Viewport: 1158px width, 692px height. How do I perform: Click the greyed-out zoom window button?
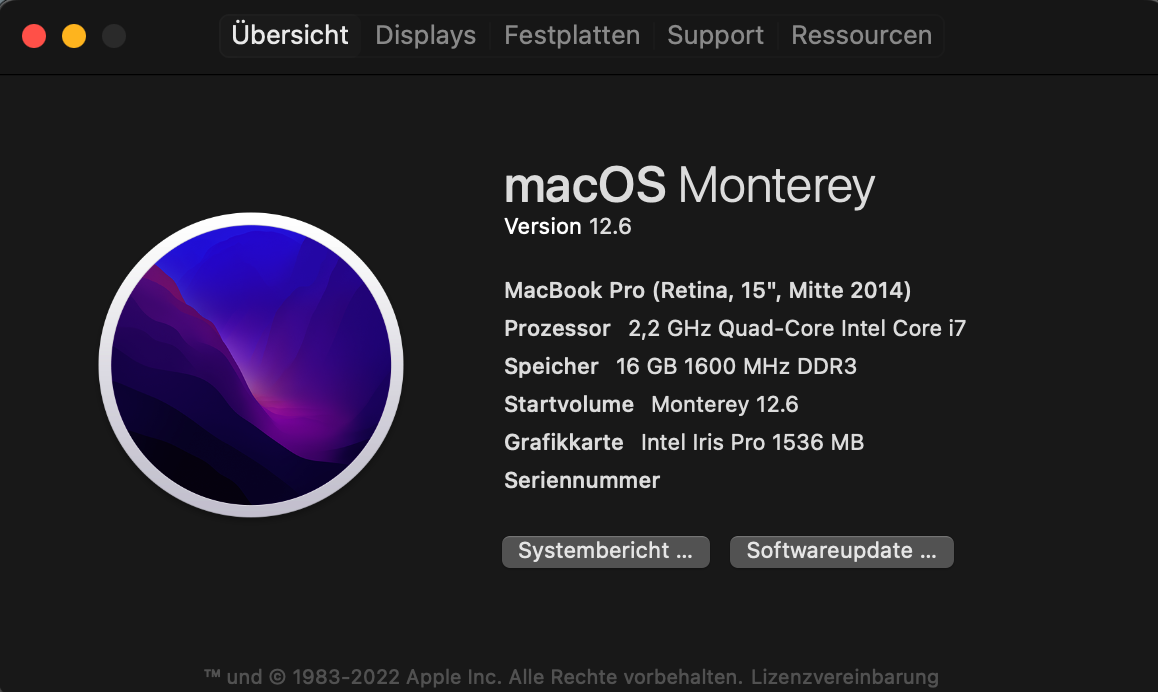(114, 37)
